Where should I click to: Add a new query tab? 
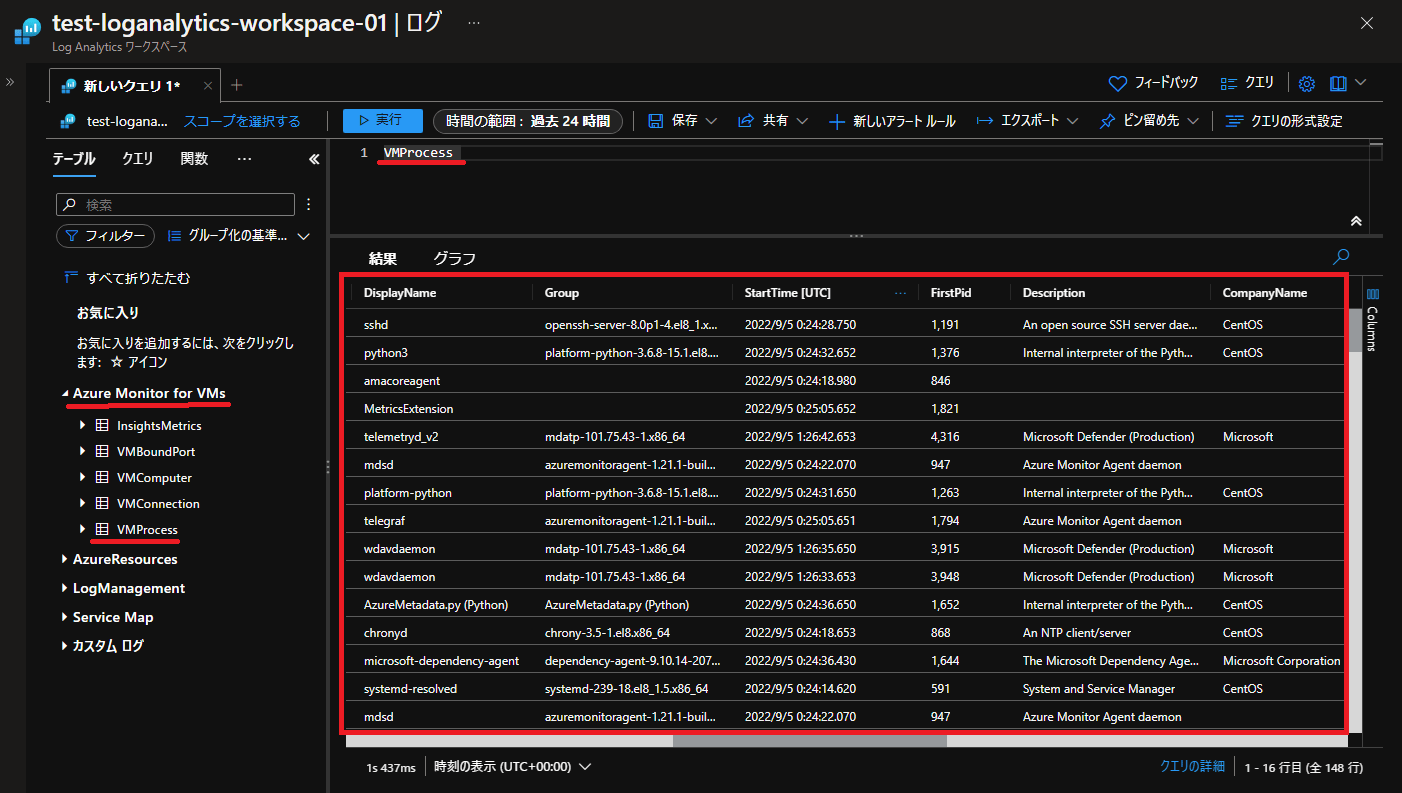[237, 85]
